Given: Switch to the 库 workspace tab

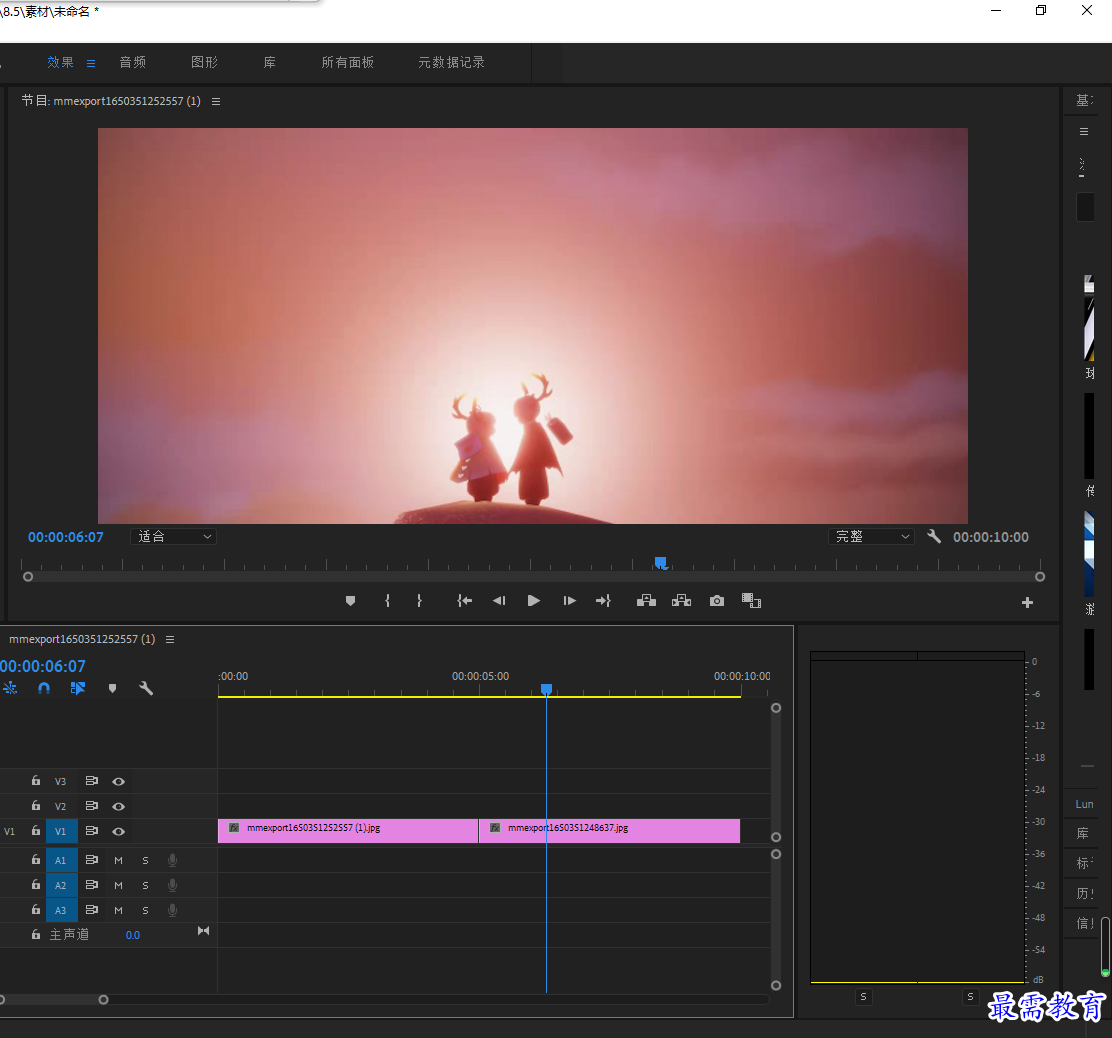Looking at the screenshot, I should pyautogui.click(x=269, y=62).
